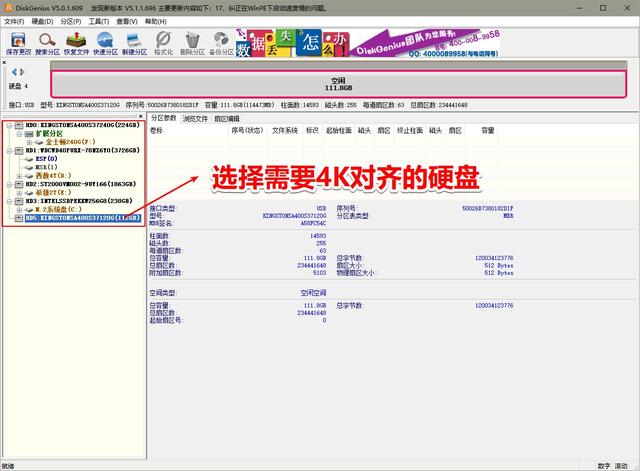
Task: Select the HD5 KINGSTON 112GB disk
Action: pyautogui.click(x=83, y=218)
